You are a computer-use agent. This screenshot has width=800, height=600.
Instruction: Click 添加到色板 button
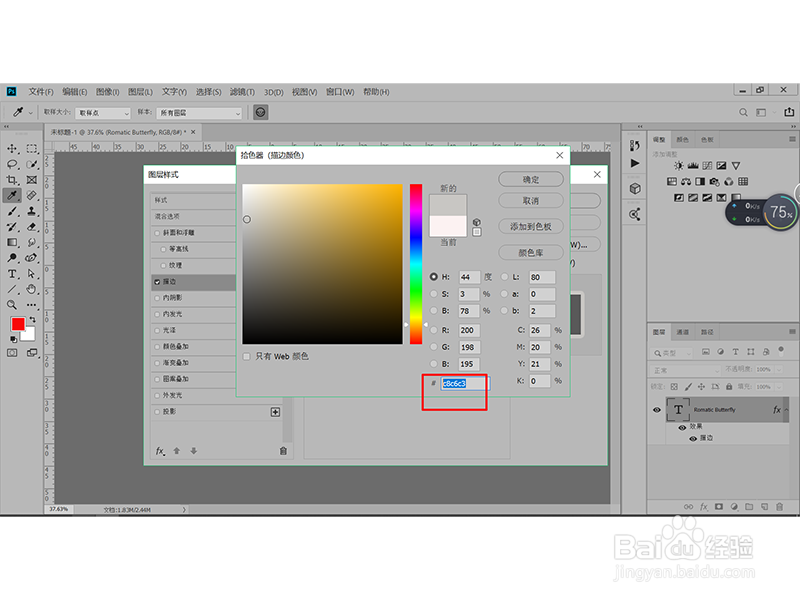531,227
